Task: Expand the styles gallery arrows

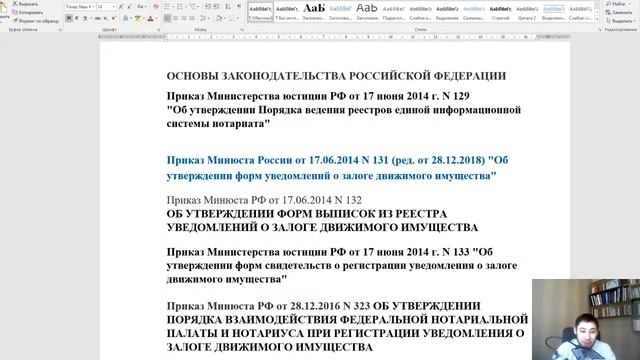Action: (597, 19)
